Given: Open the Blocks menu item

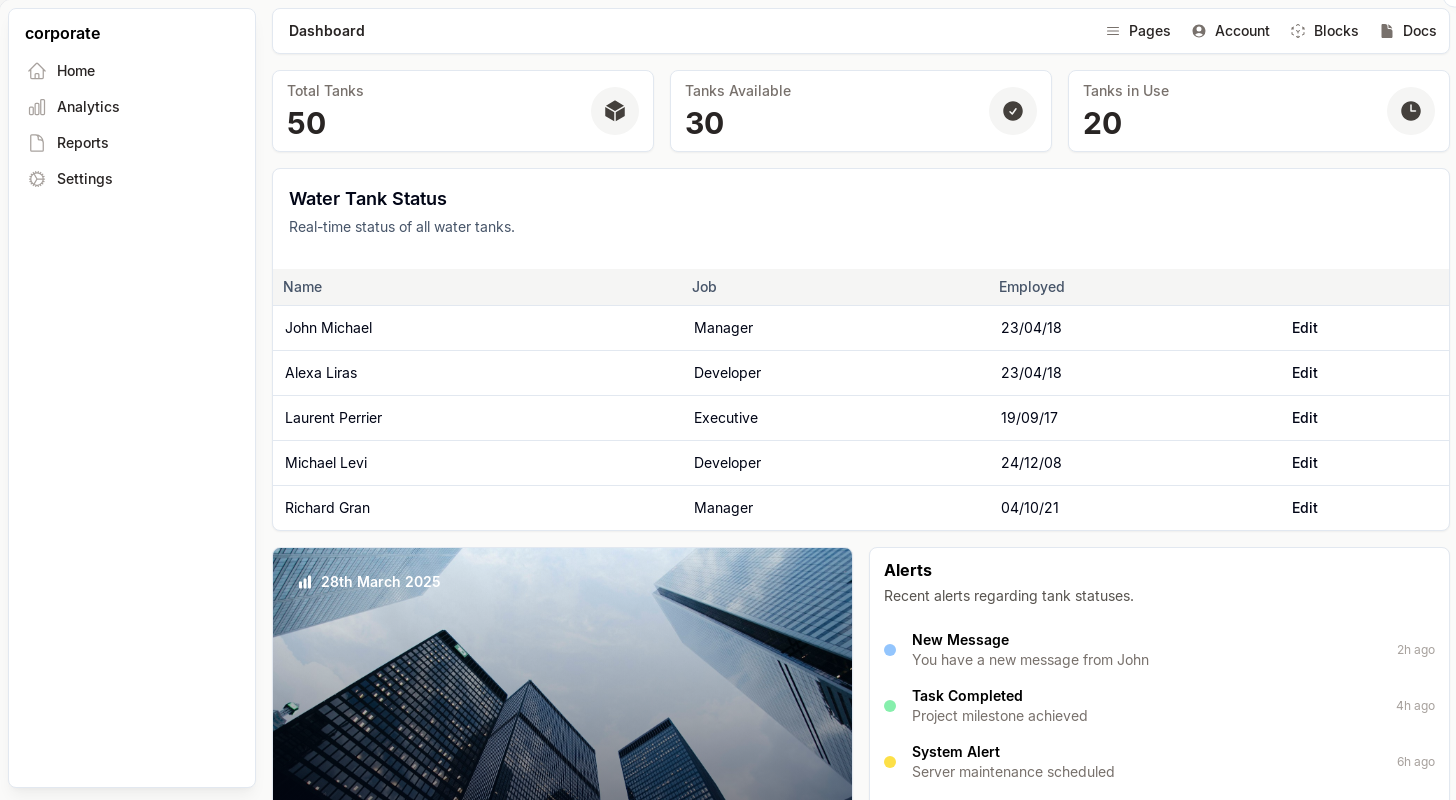Looking at the screenshot, I should pyautogui.click(x=1324, y=31).
